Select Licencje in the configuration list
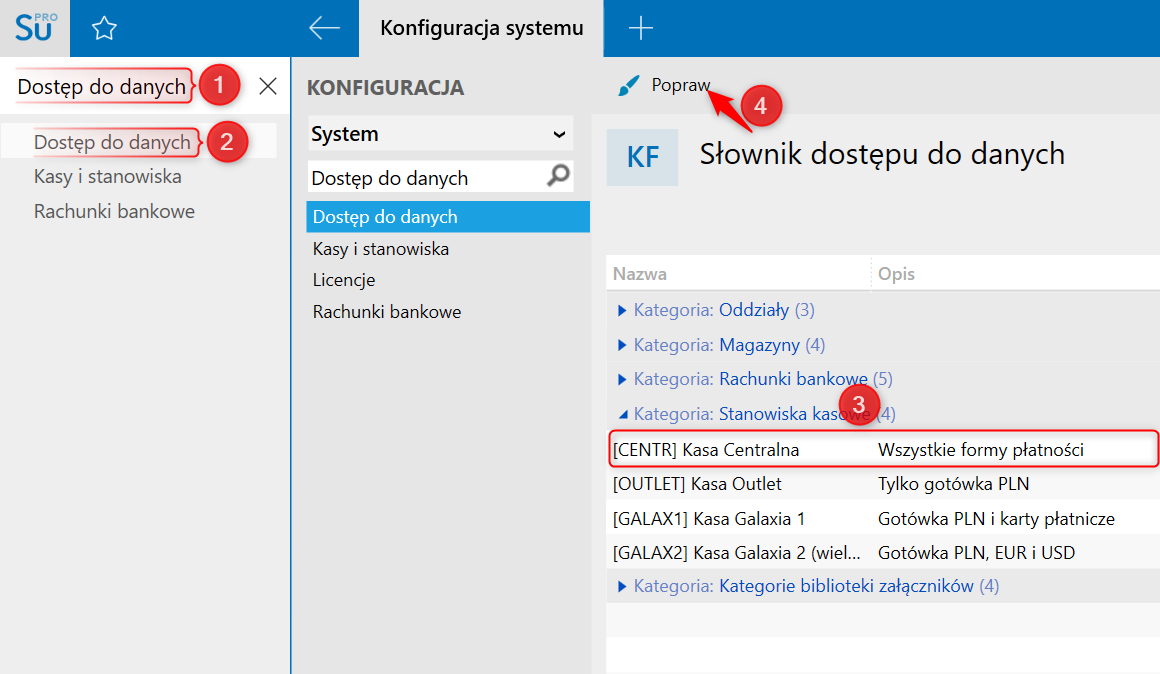This screenshot has width=1160, height=674. (x=344, y=280)
